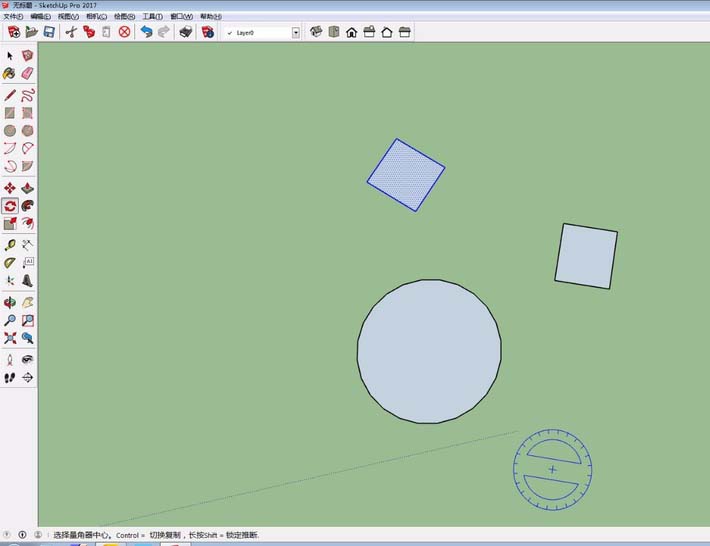Image resolution: width=710 pixels, height=546 pixels.
Task: Open the 文件(F) menu
Action: point(13,17)
